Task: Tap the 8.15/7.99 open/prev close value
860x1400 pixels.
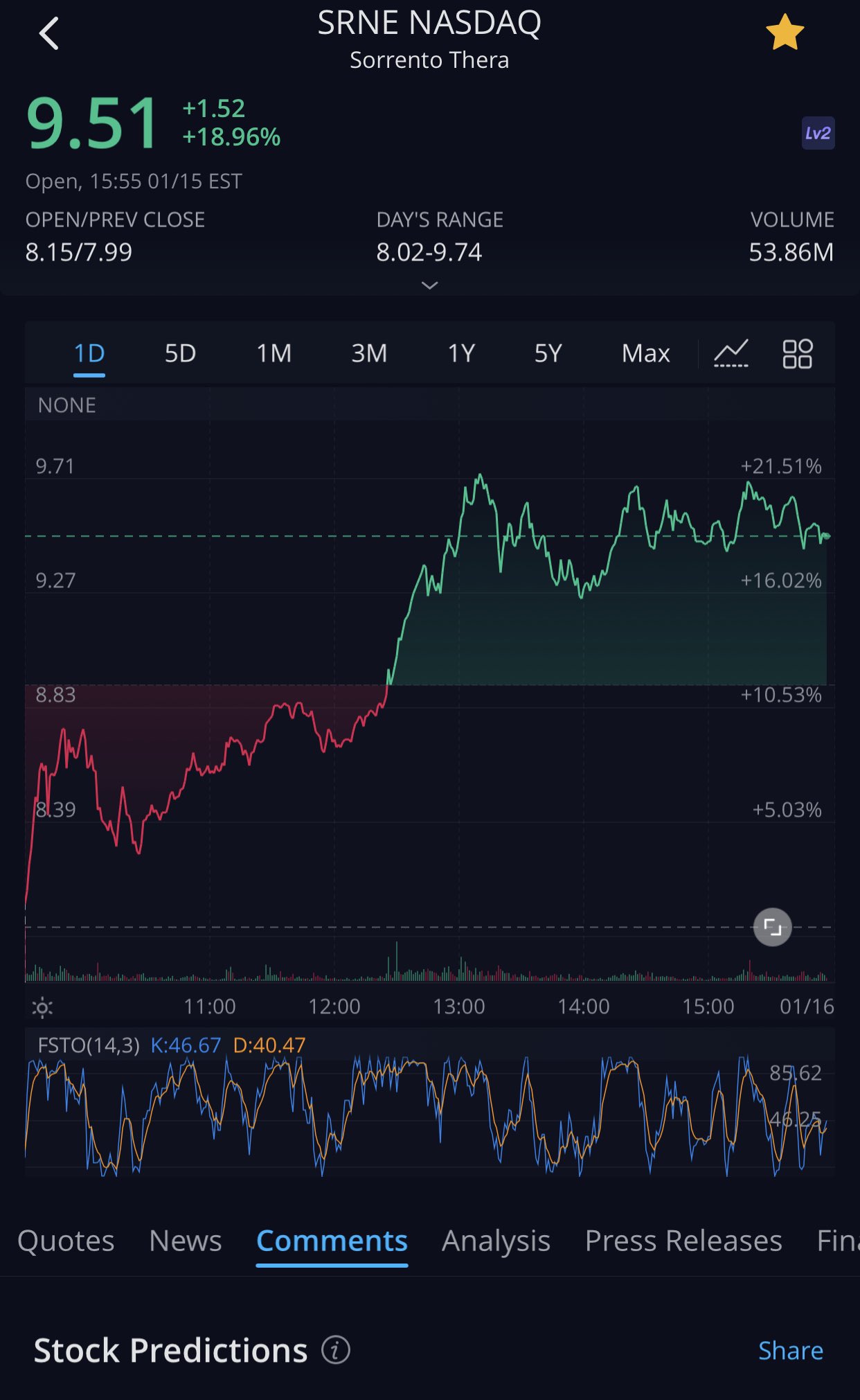Action: coord(79,252)
